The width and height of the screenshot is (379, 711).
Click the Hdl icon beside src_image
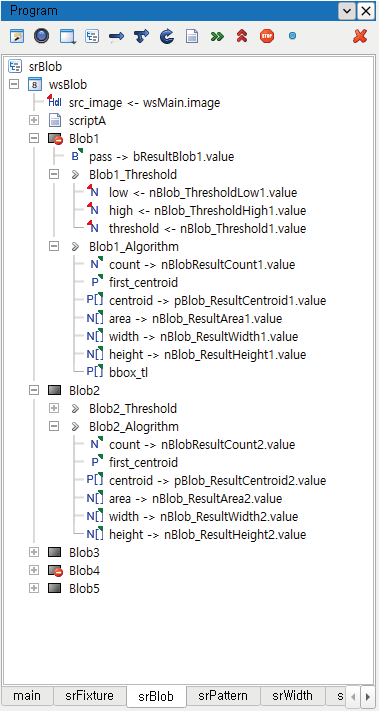pyautogui.click(x=54, y=102)
